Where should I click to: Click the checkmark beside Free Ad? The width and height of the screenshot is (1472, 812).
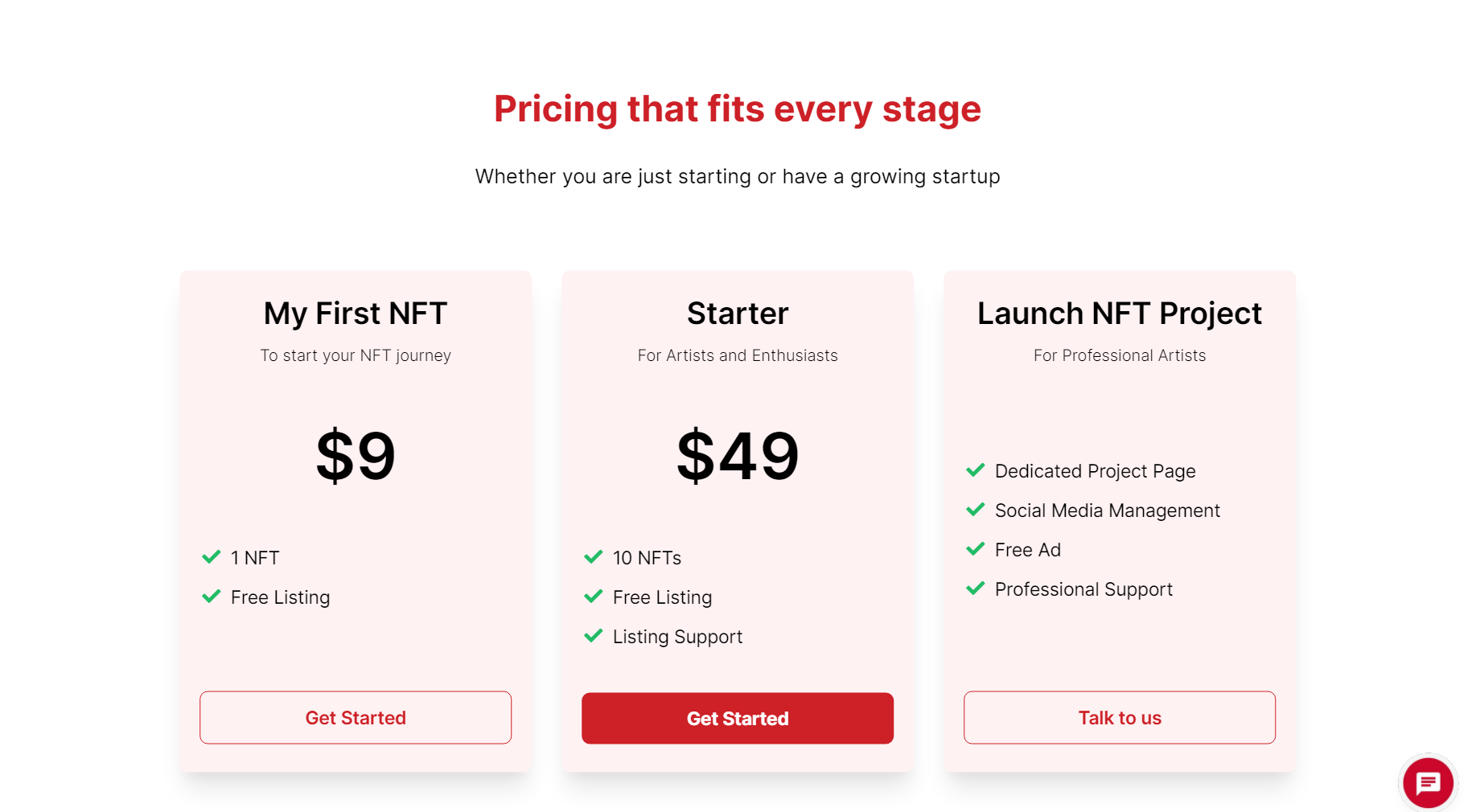976,549
